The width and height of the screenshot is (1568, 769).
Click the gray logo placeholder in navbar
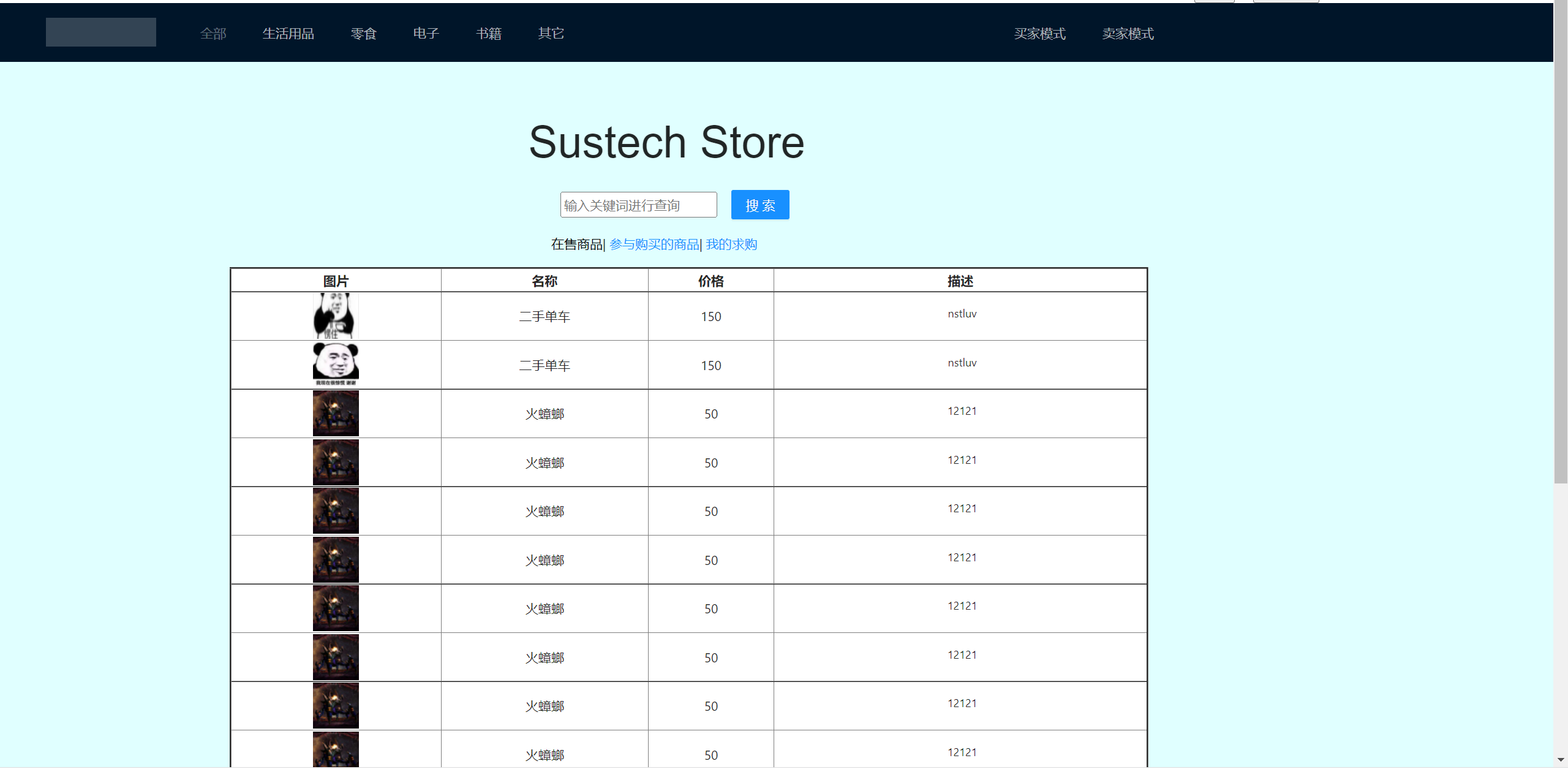(x=100, y=32)
